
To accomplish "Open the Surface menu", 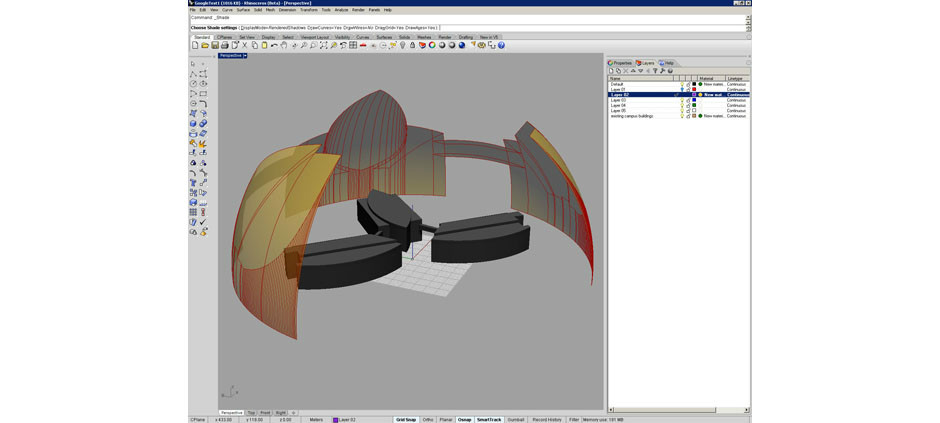I will click(x=243, y=10).
